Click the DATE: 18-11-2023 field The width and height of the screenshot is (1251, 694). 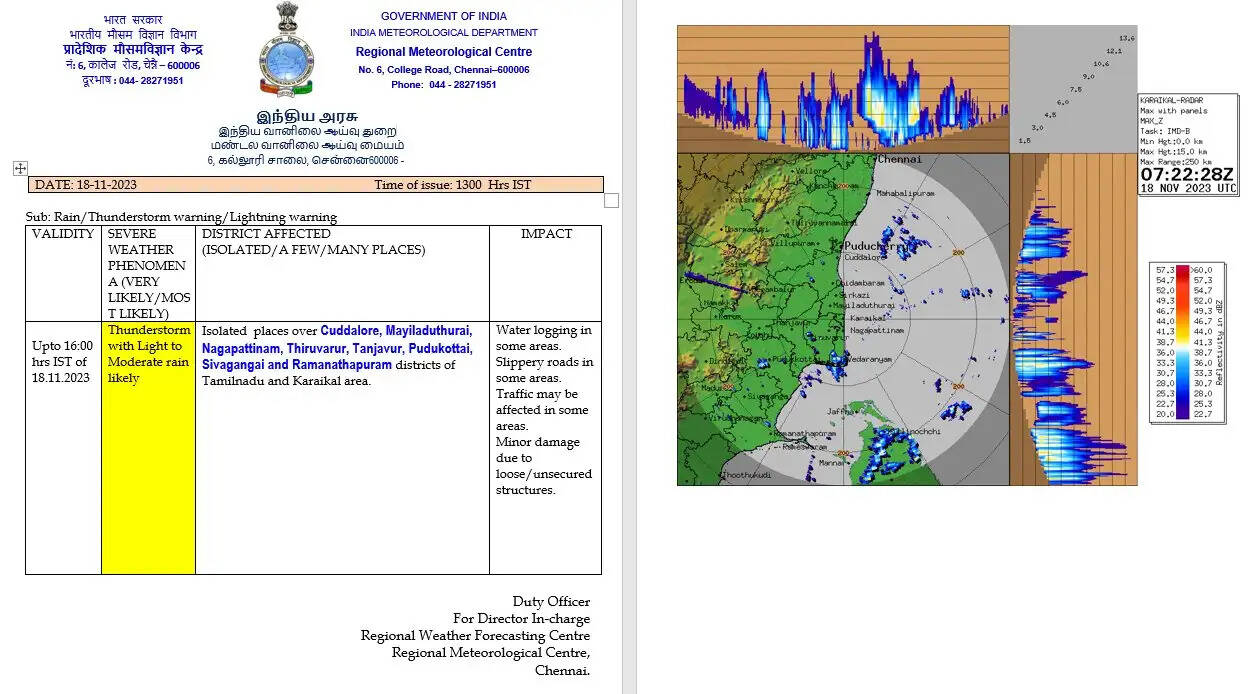[x=86, y=185]
